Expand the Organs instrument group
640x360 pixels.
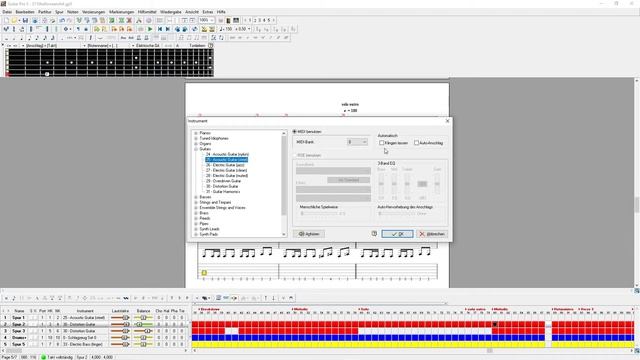(x=196, y=144)
